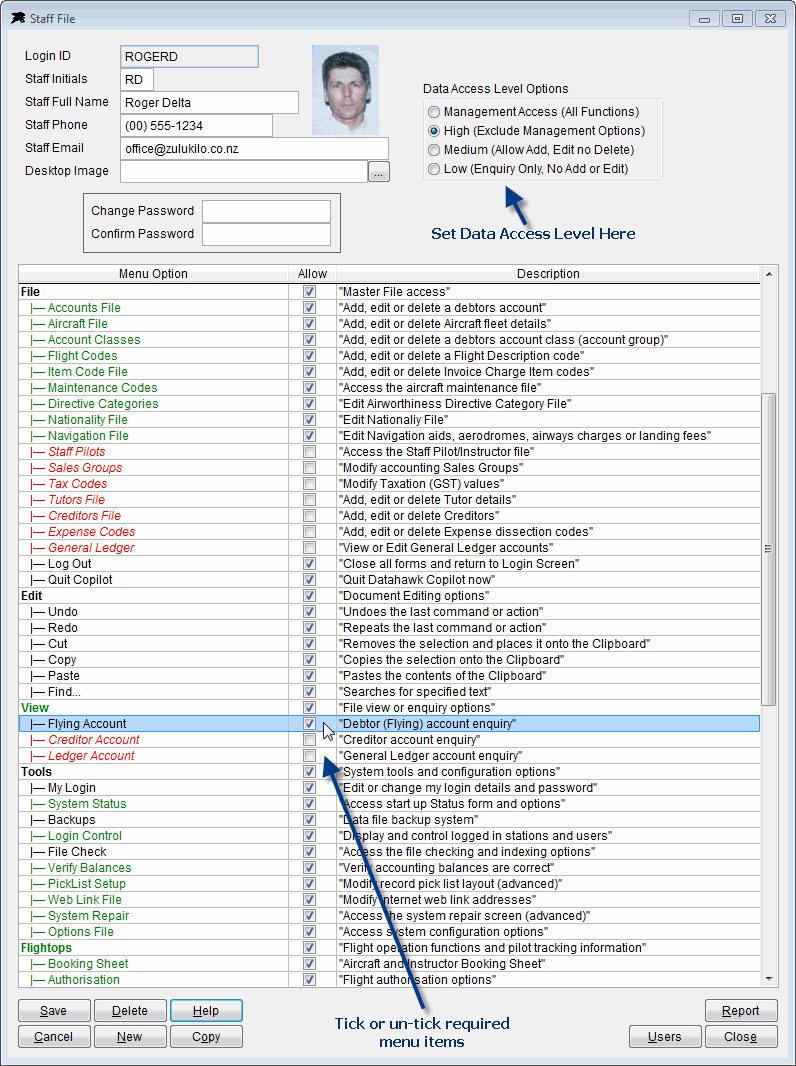Select the Verify Balances row
This screenshot has width=796, height=1066.
pos(389,867)
